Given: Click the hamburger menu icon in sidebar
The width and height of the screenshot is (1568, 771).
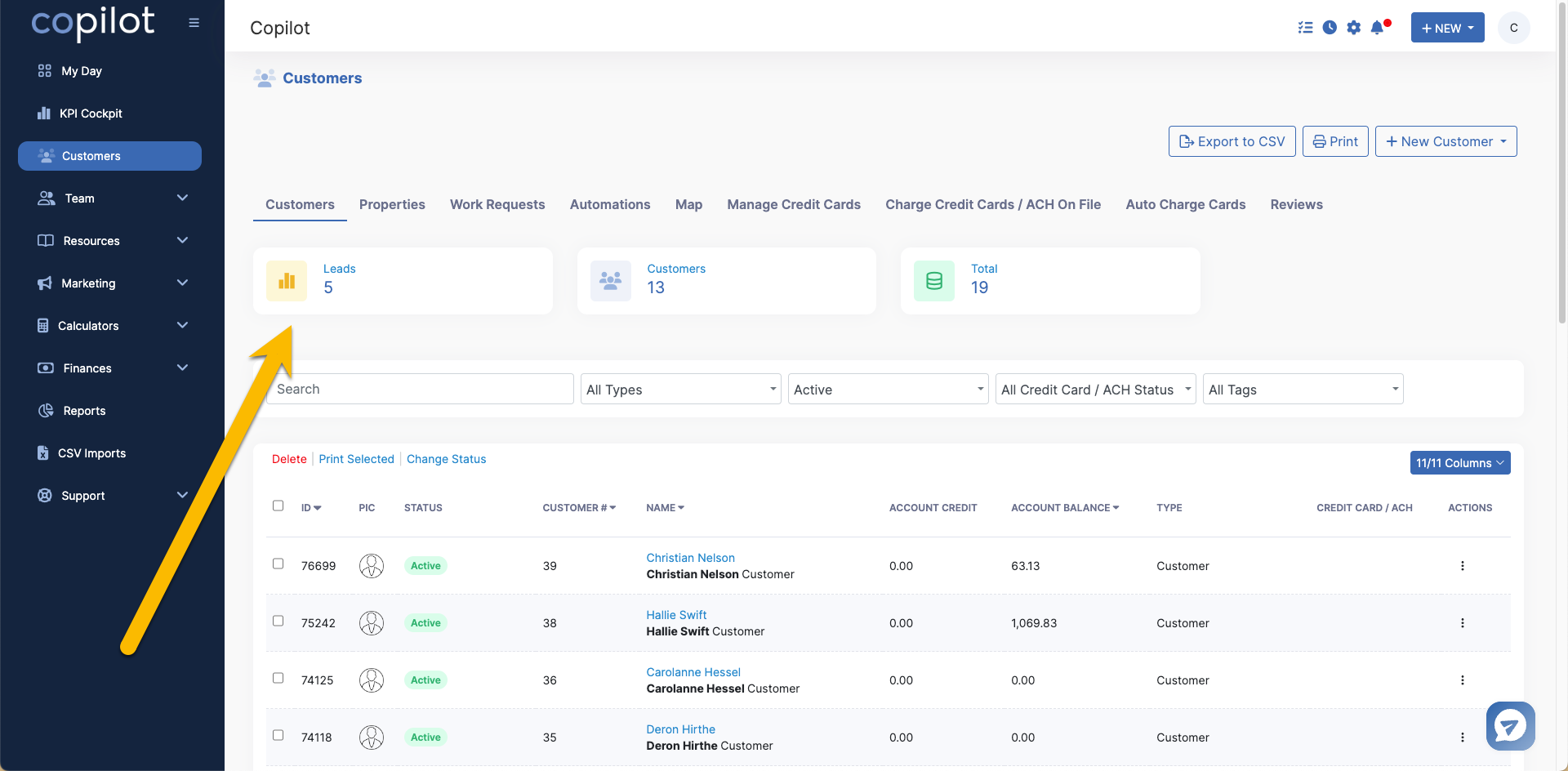Looking at the screenshot, I should click(x=194, y=23).
